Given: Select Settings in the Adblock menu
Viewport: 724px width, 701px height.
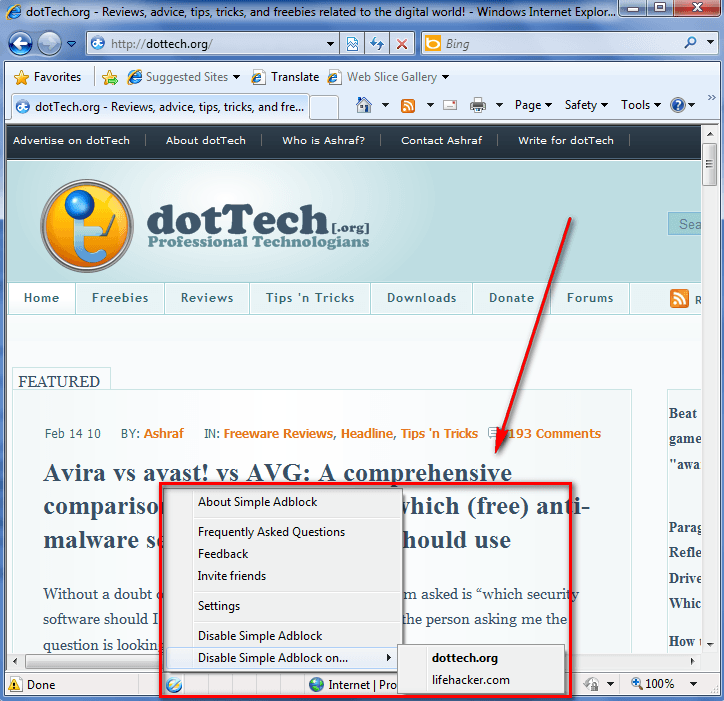Looking at the screenshot, I should click(x=219, y=606).
